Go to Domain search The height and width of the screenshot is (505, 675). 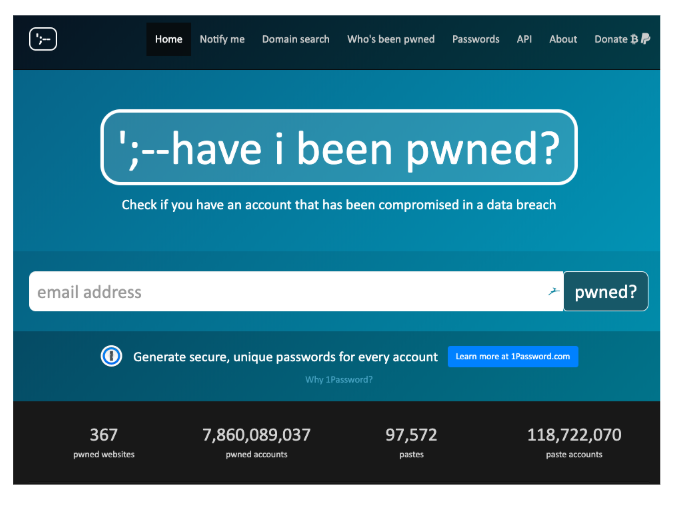click(295, 39)
